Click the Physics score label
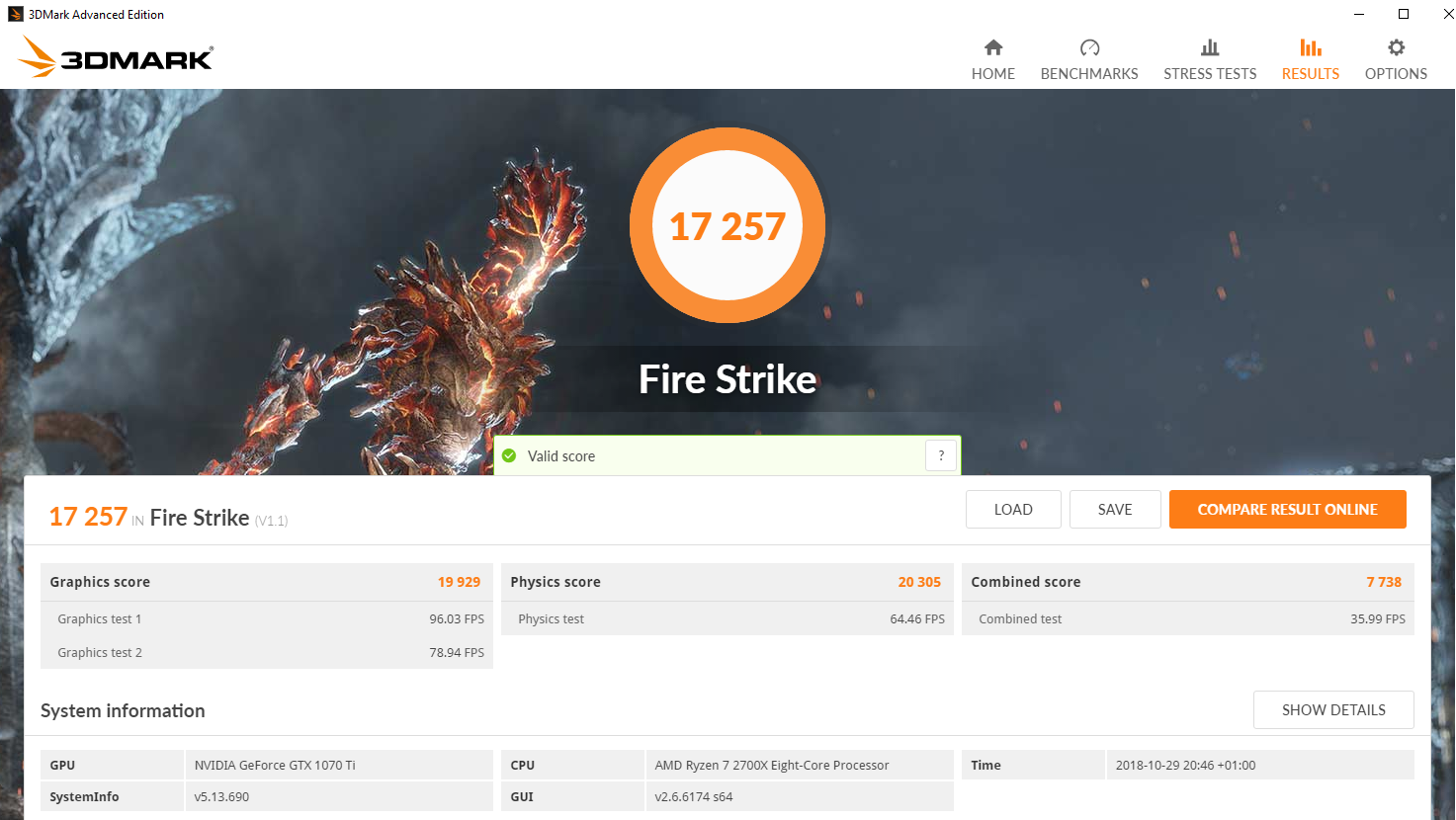 click(x=556, y=582)
